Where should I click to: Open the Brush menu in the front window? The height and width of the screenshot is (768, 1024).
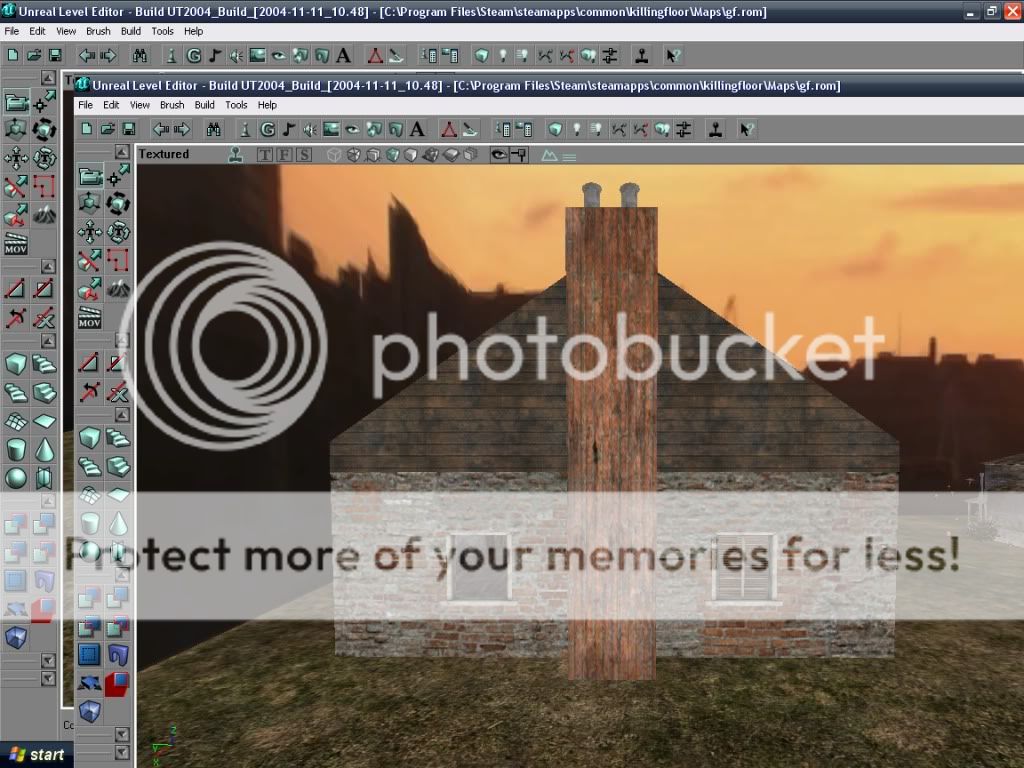[172, 105]
